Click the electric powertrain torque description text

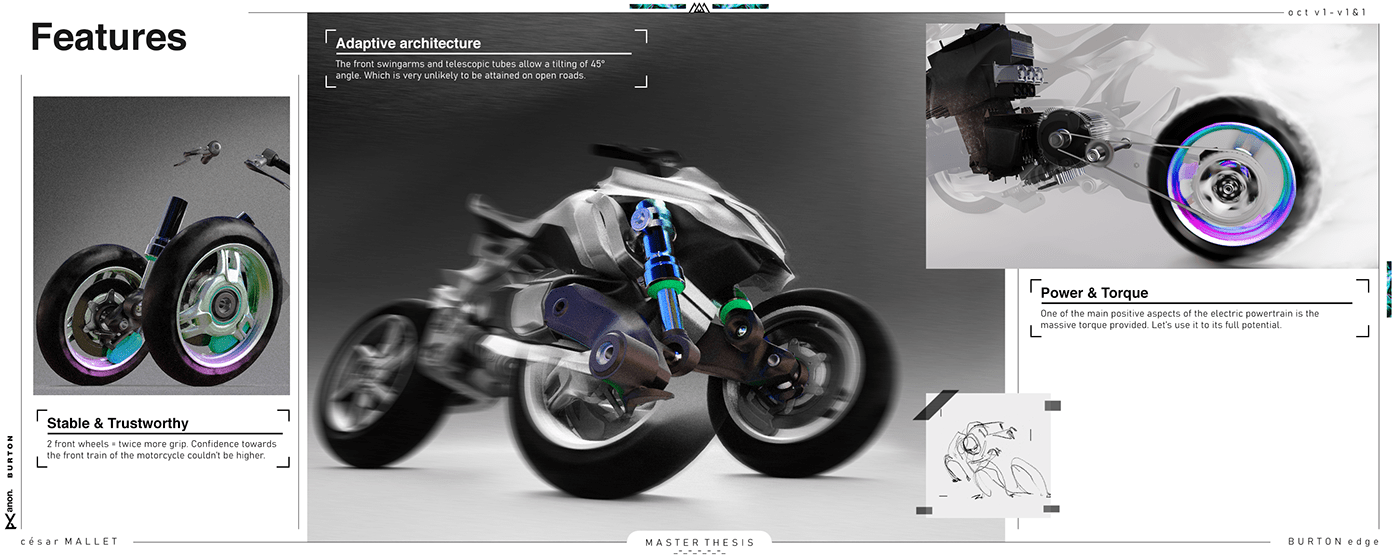[1180, 319]
